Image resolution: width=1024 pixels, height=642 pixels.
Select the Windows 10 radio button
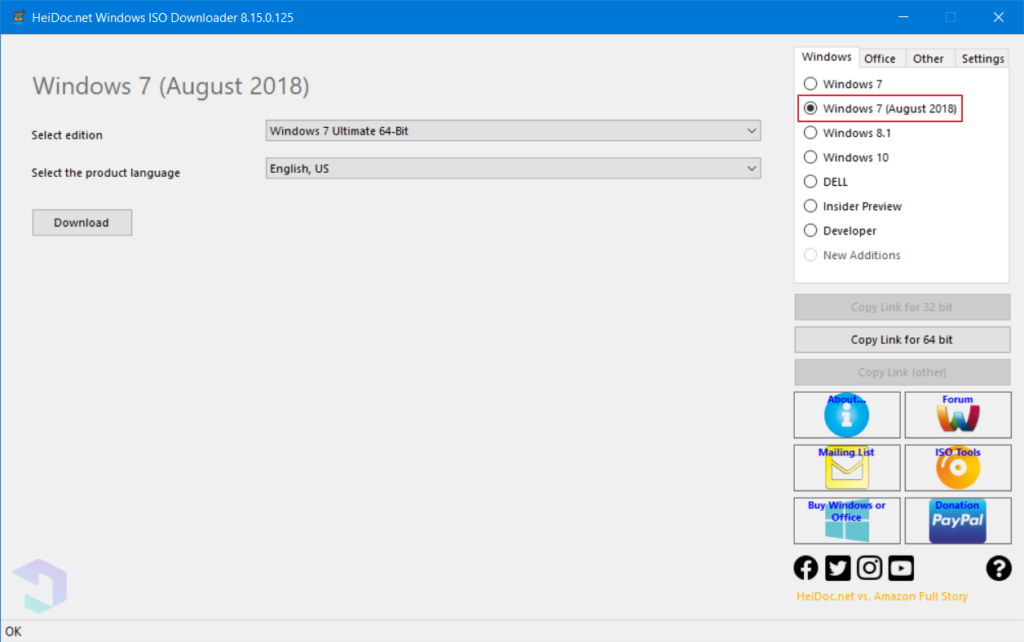[x=810, y=157]
